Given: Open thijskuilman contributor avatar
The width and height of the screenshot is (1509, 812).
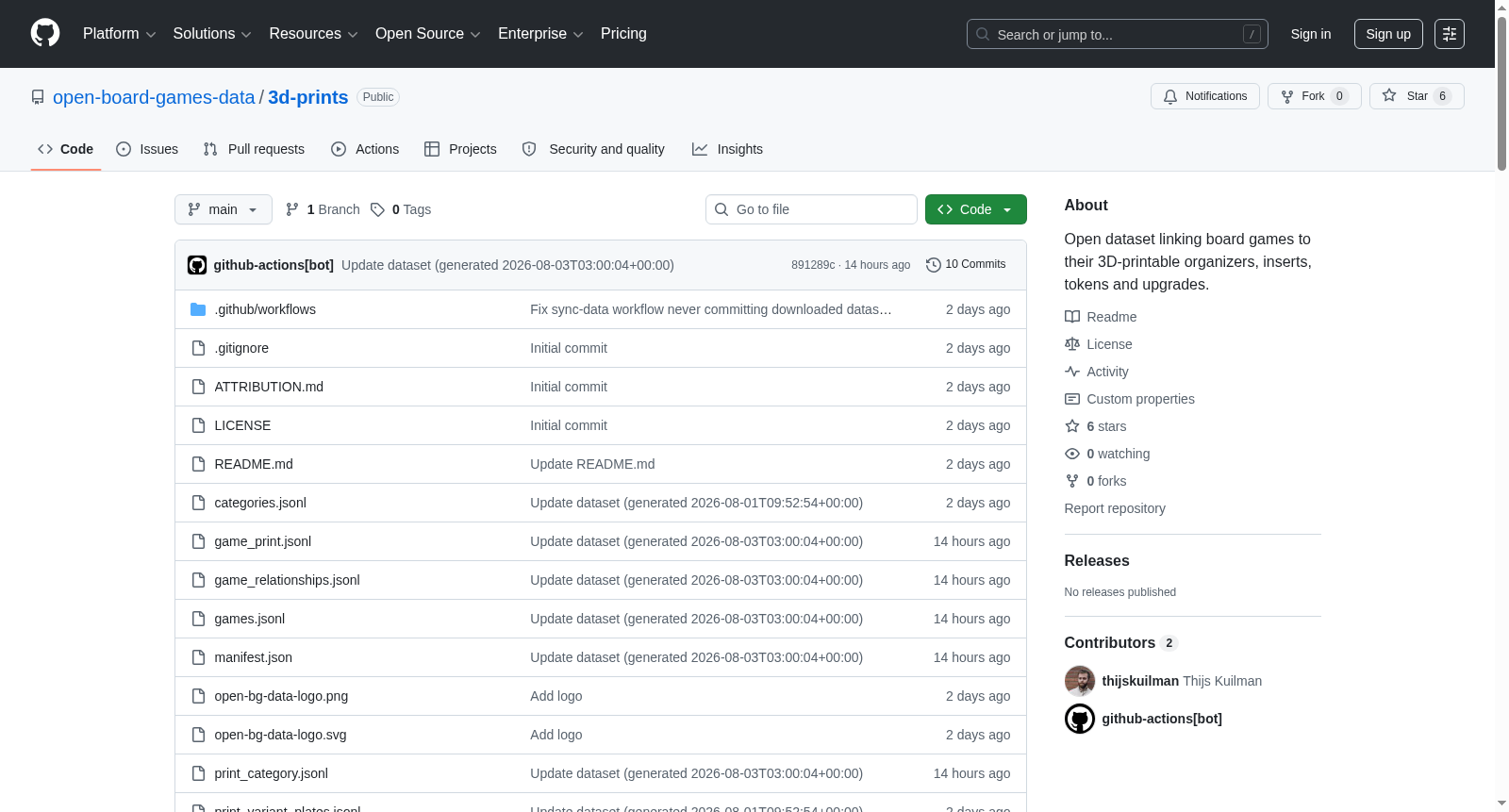Looking at the screenshot, I should pyautogui.click(x=1080, y=681).
